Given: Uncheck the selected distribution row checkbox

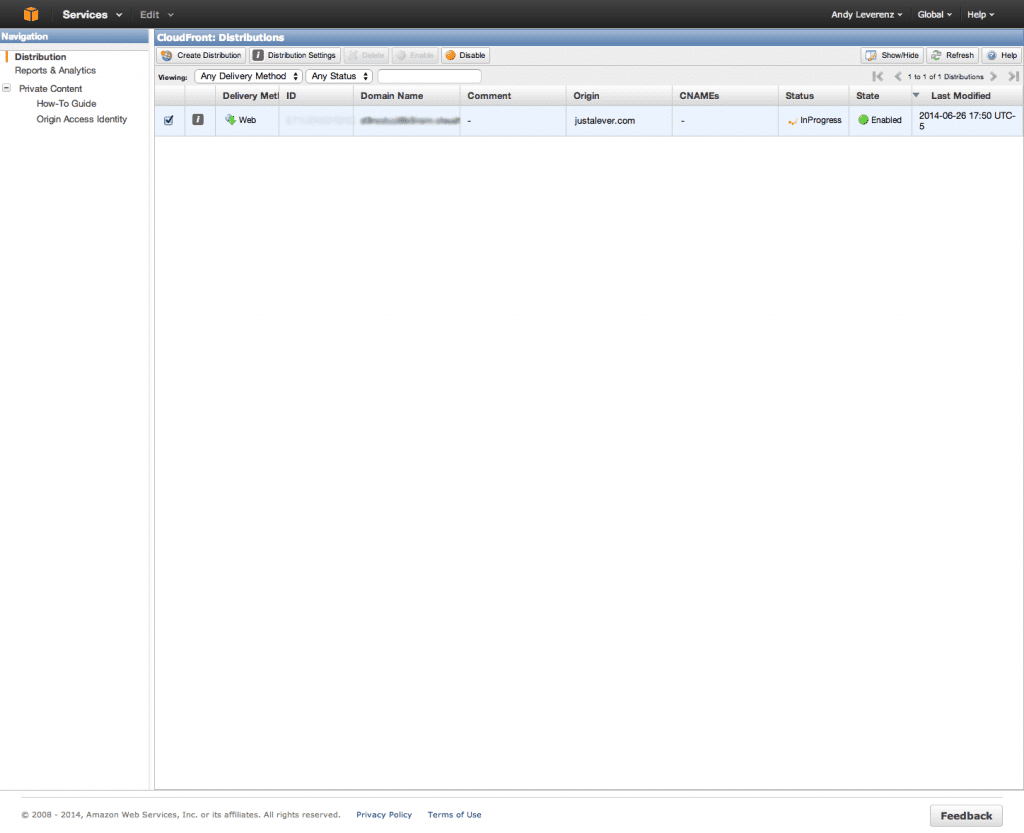Looking at the screenshot, I should 168,119.
